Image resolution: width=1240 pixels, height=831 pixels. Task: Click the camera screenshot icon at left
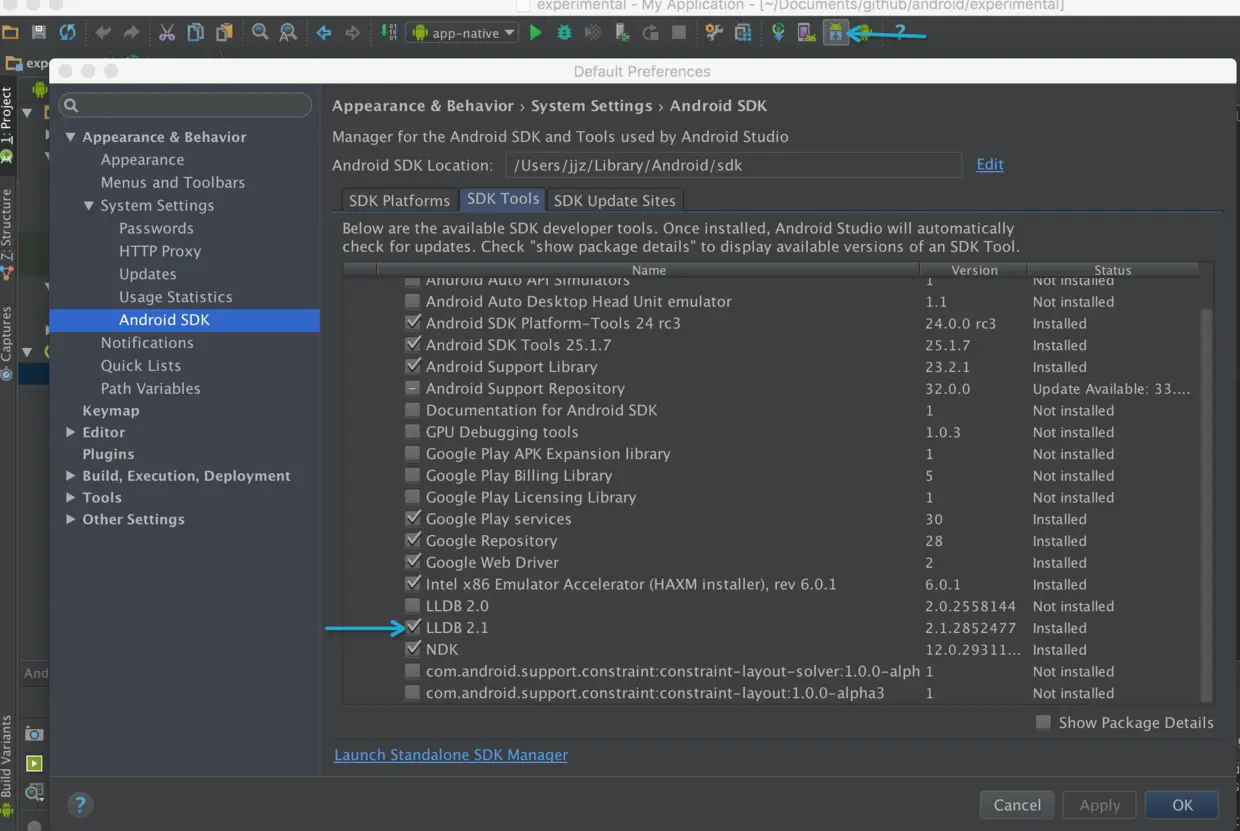[x=34, y=734]
